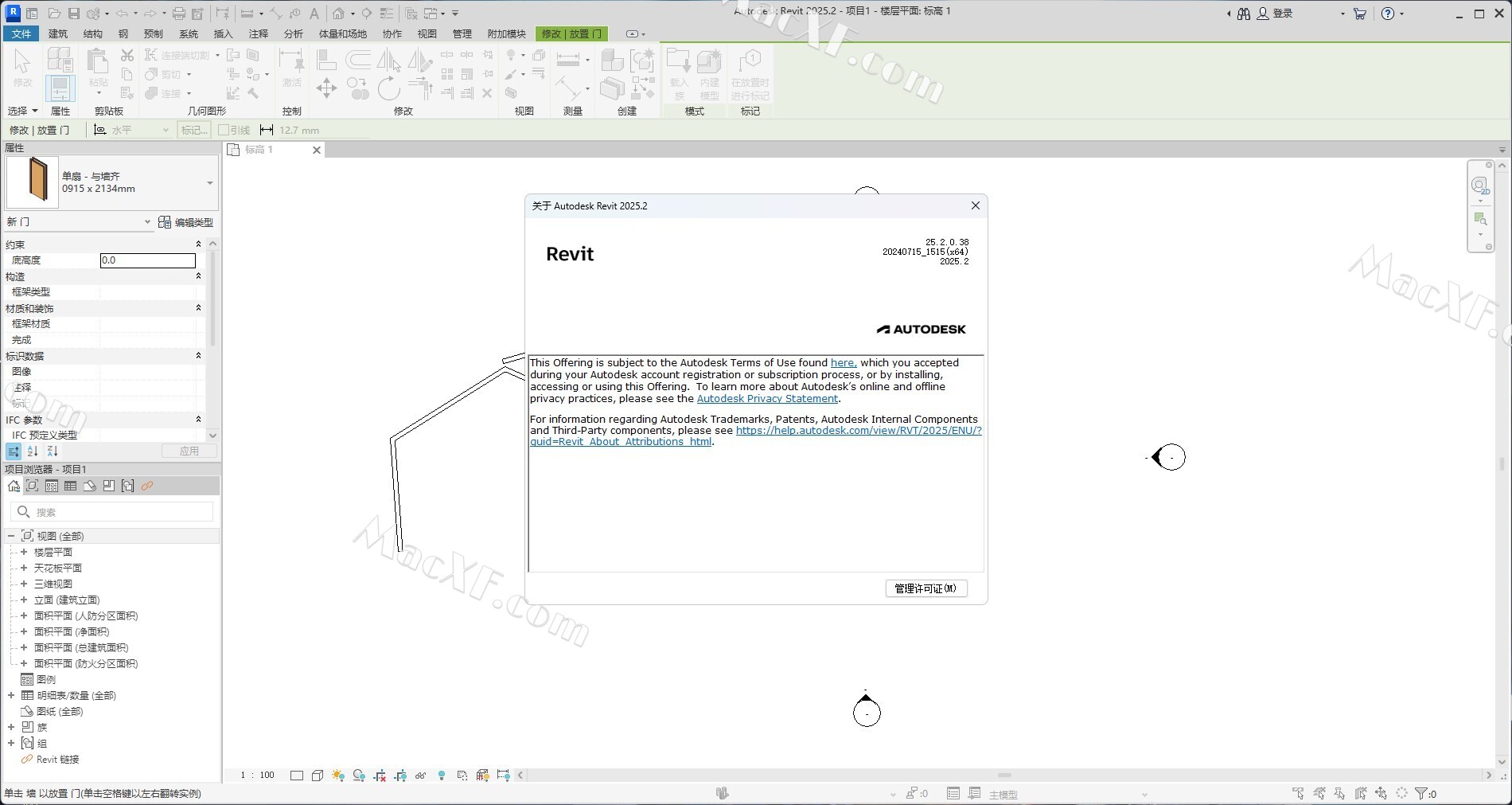Click the Save disk icon in quick access toolbar
The height and width of the screenshot is (805, 1512).
click(x=73, y=14)
